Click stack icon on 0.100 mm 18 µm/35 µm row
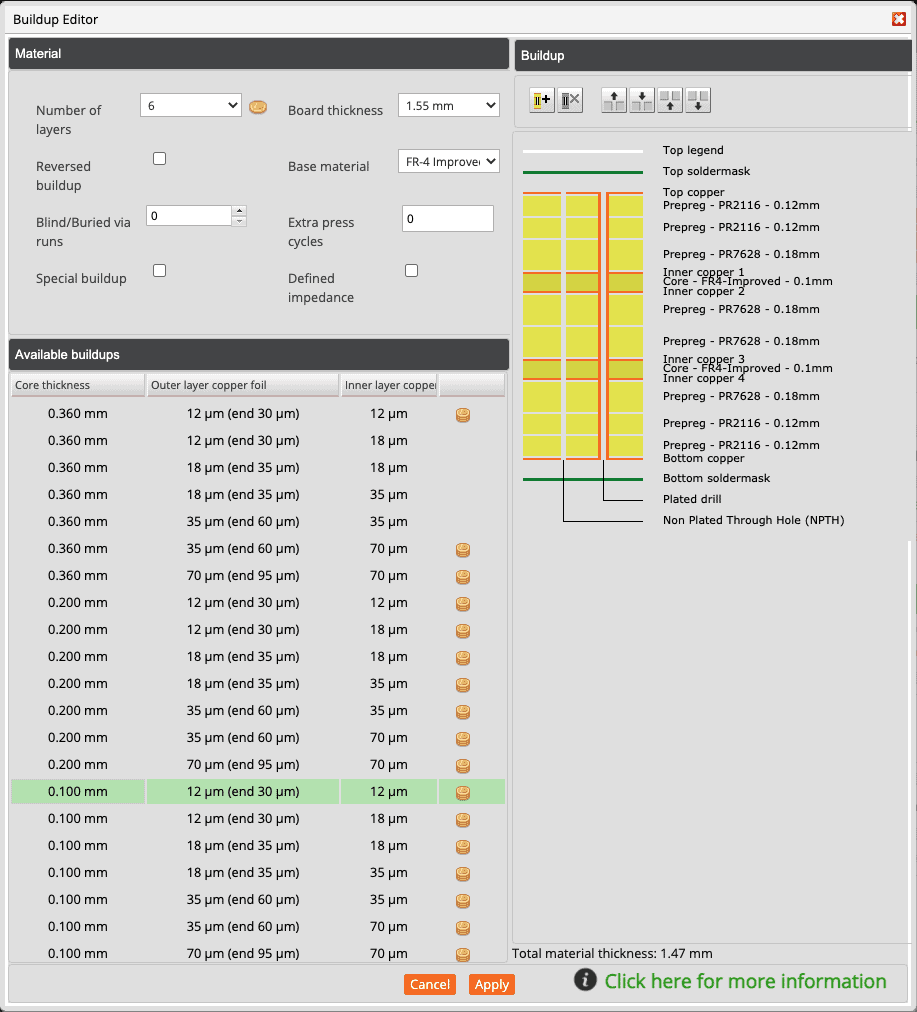The width and height of the screenshot is (917, 1012). pos(463,874)
